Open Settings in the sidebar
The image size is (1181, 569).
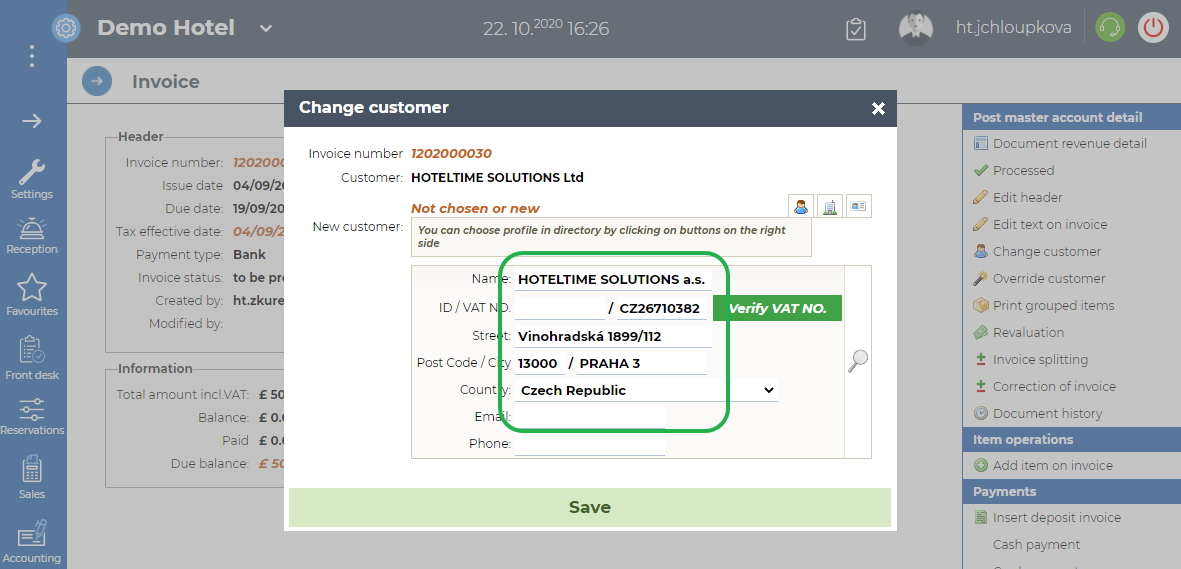(32, 179)
